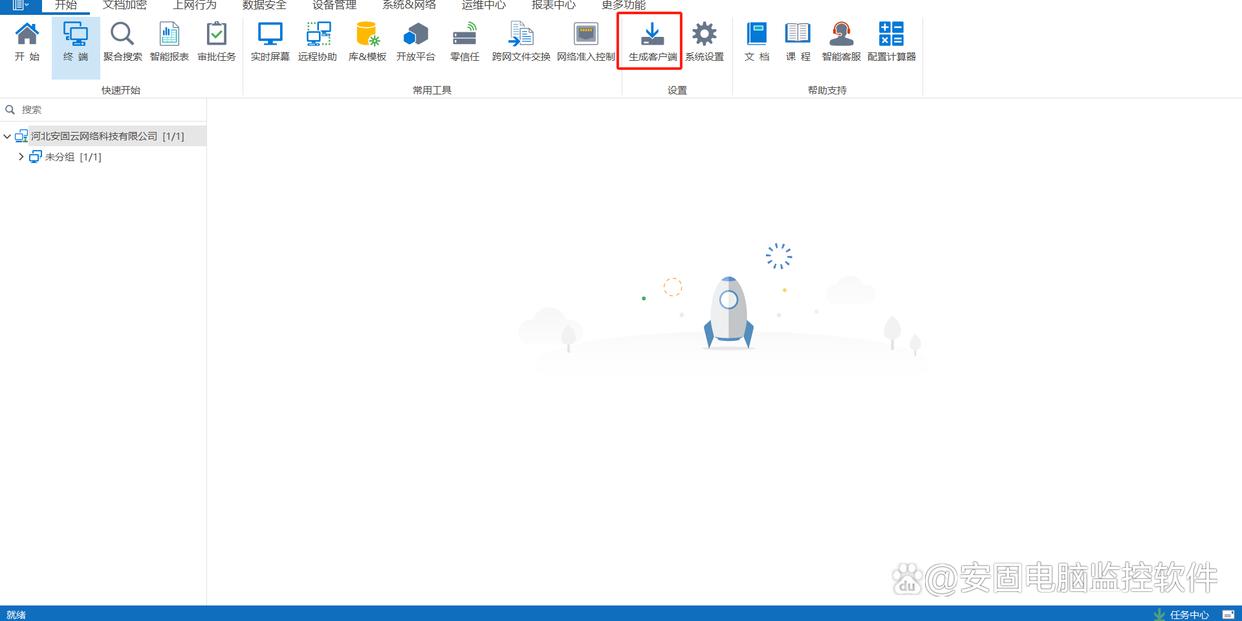This screenshot has width=1242, height=621.
Task: Click the application menu button at top-left
Action: point(20,5)
